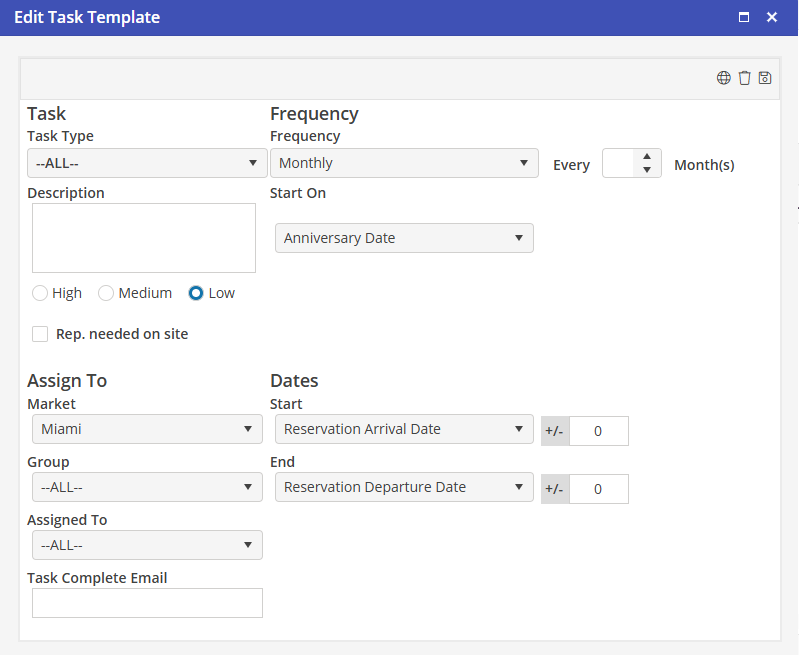799x655 pixels.
Task: Open the Start On Anniversary Date dropdown
Action: point(404,238)
